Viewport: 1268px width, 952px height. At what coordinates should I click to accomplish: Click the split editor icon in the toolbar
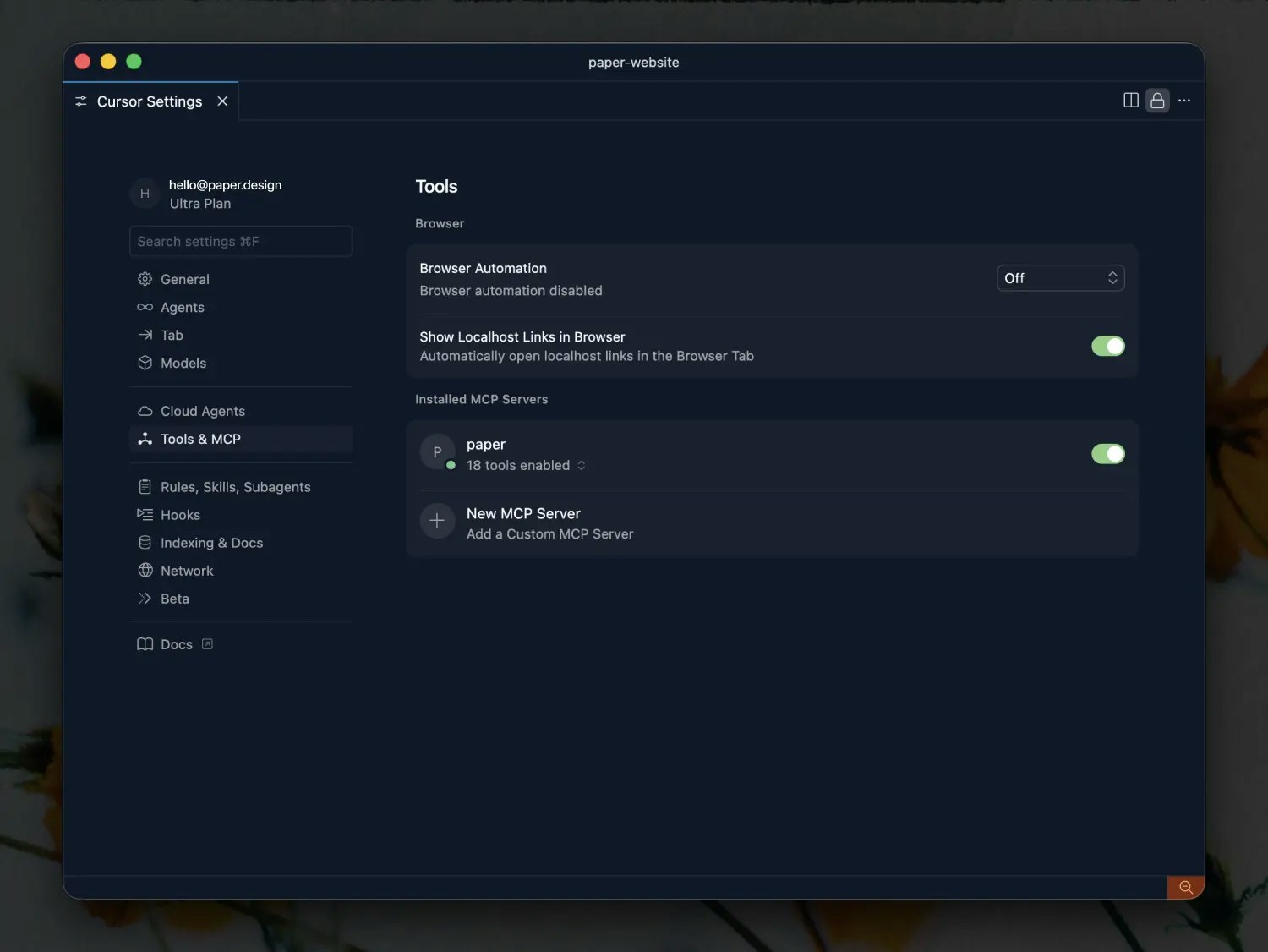click(x=1130, y=100)
